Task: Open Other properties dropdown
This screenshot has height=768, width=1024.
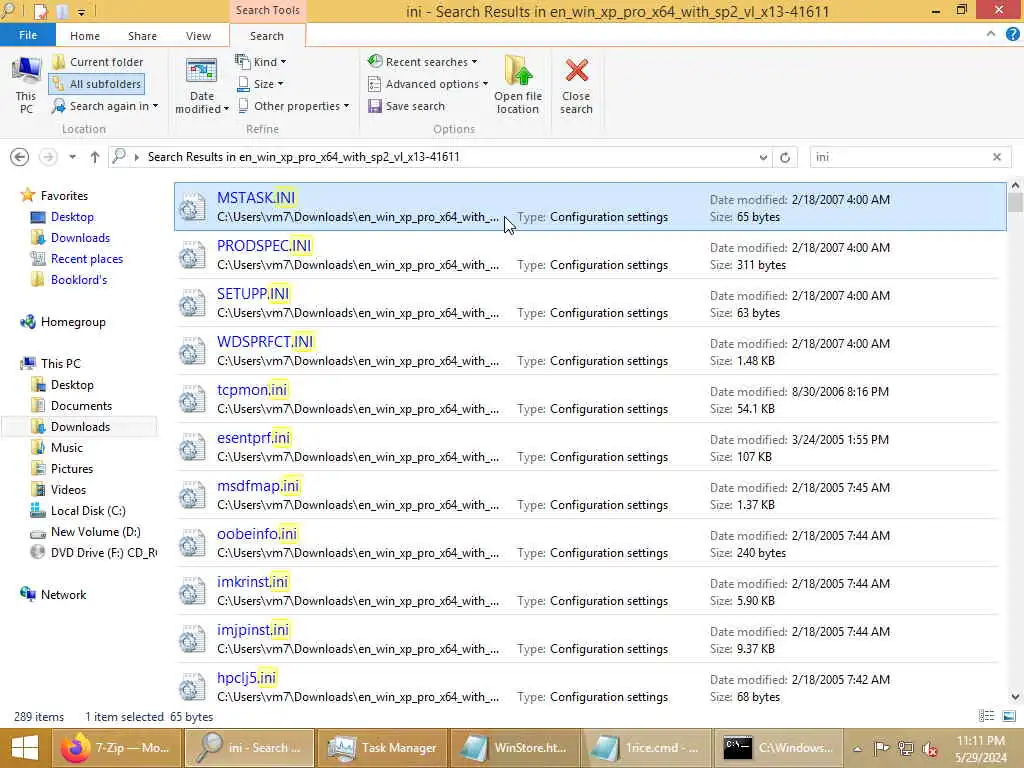Action: click(293, 106)
